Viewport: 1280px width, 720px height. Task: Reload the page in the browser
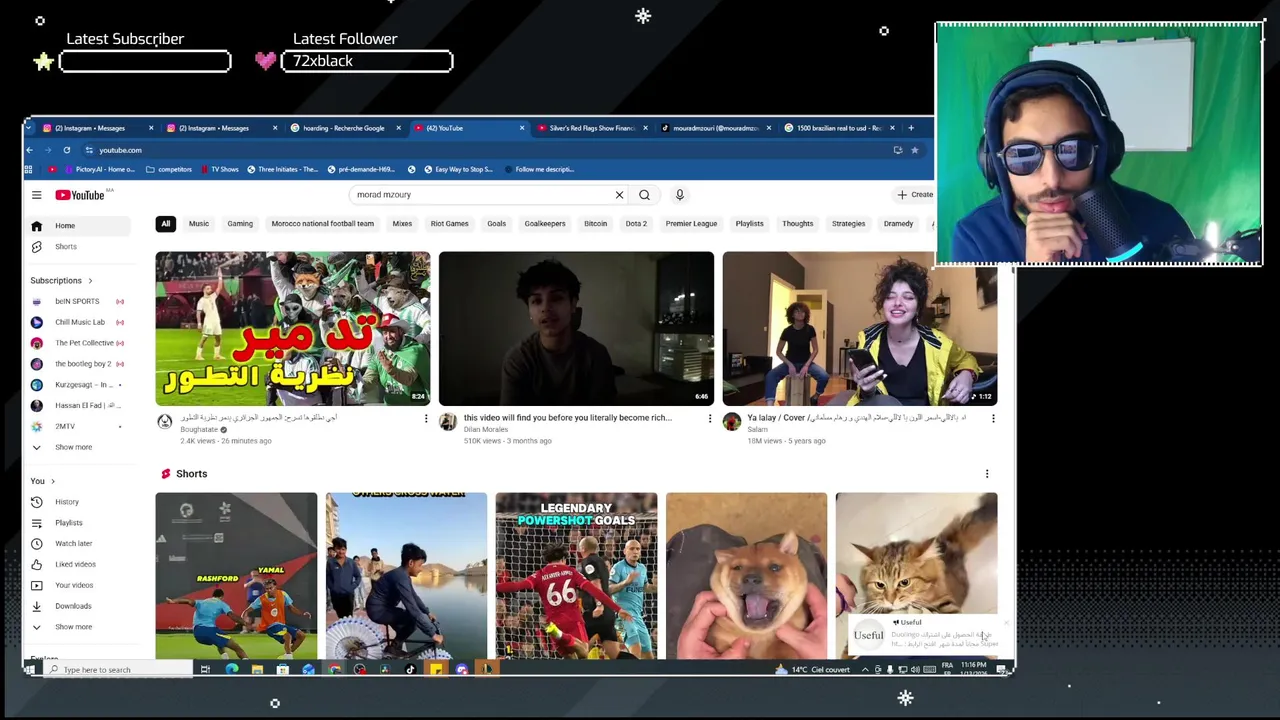[x=67, y=150]
